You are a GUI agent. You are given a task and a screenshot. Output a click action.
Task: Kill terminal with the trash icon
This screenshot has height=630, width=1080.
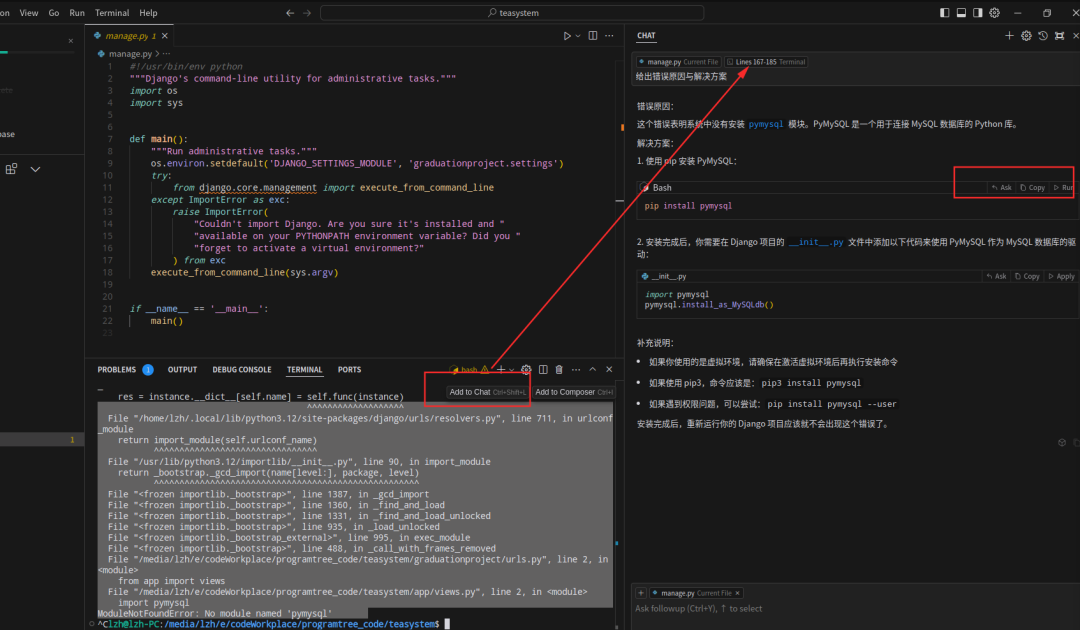pos(559,370)
